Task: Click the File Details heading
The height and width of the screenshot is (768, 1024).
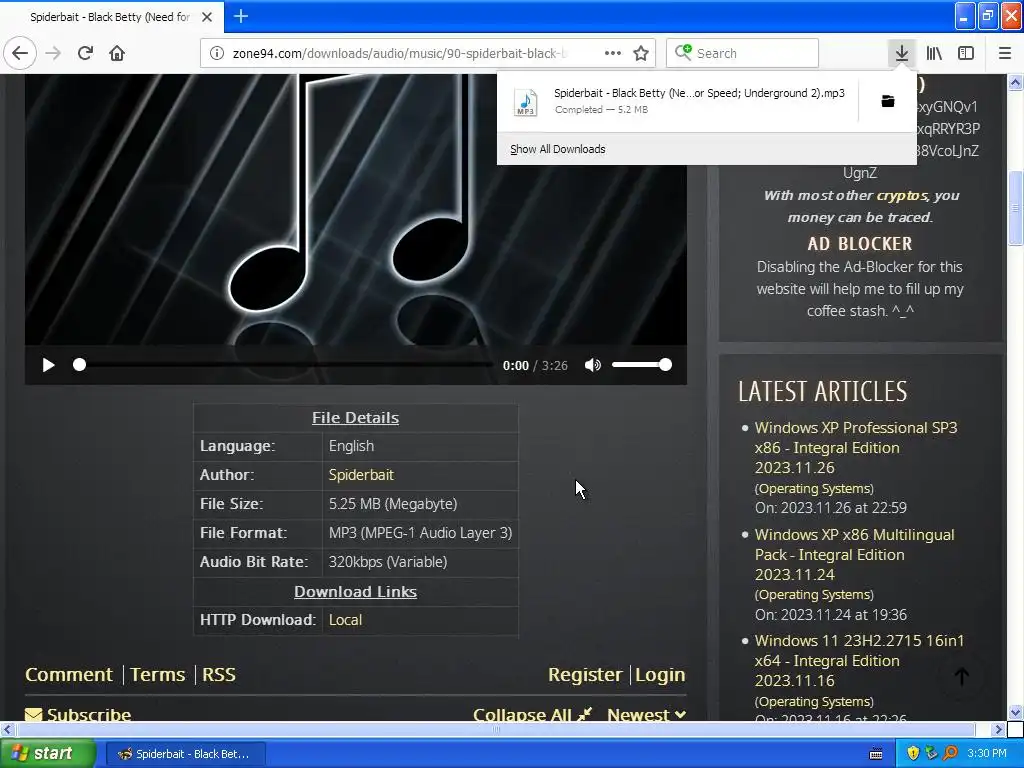Action: 355,418
